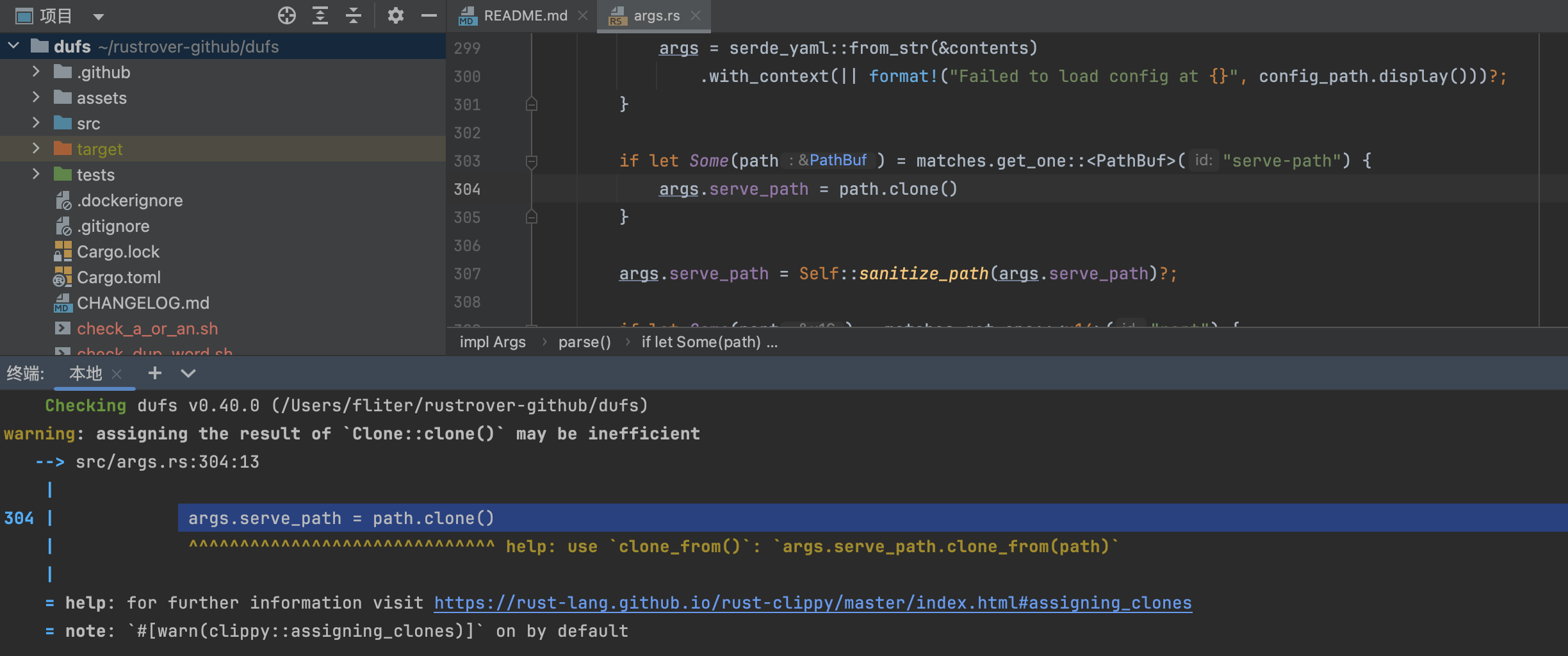This screenshot has height=656, width=1568.
Task: Expand the src folder
Action: pos(36,123)
